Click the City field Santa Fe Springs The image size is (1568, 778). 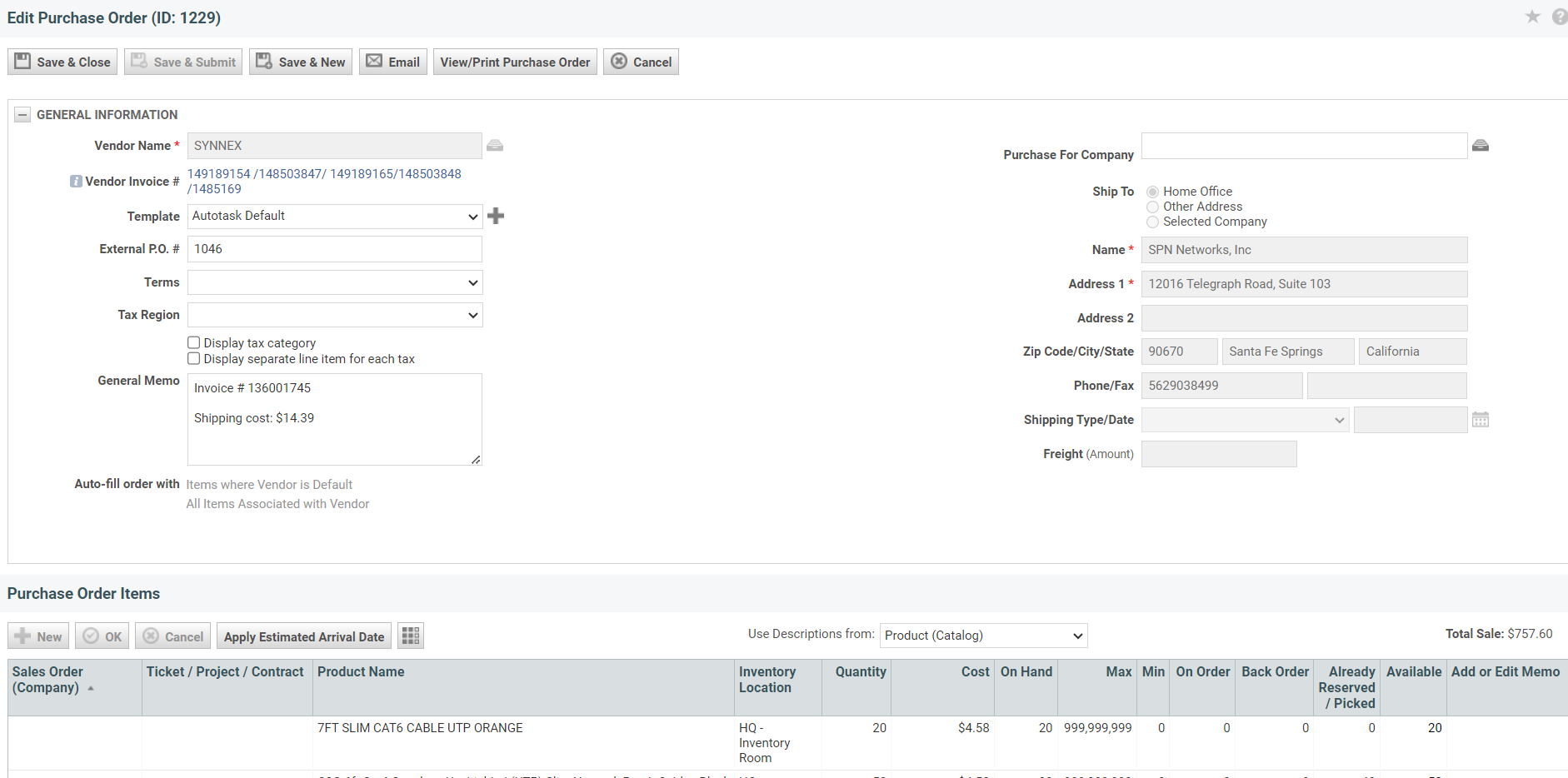(1288, 352)
